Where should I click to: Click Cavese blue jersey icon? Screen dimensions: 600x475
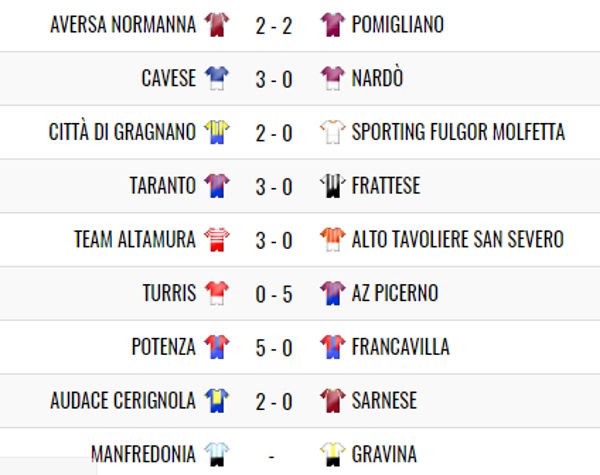coord(217,79)
